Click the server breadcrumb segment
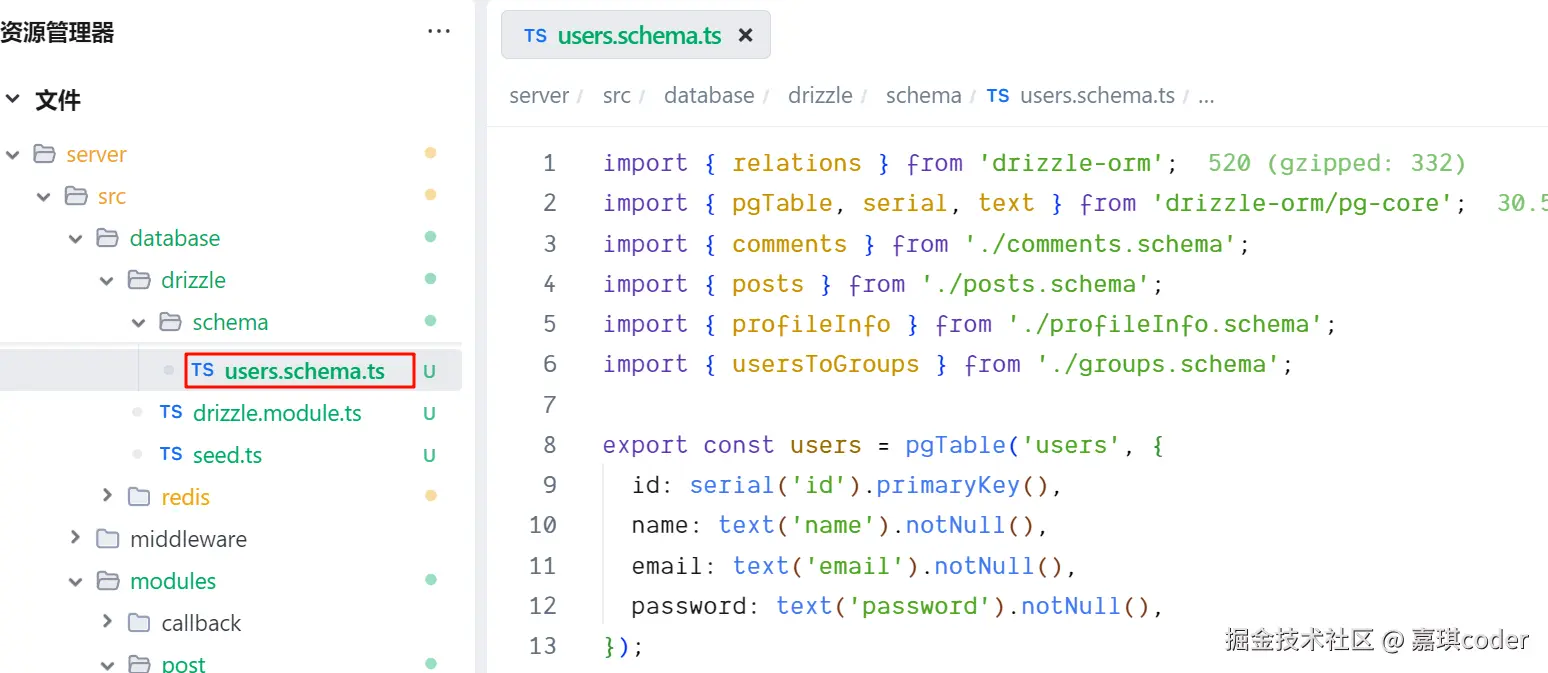The height and width of the screenshot is (673, 1548). 539,96
